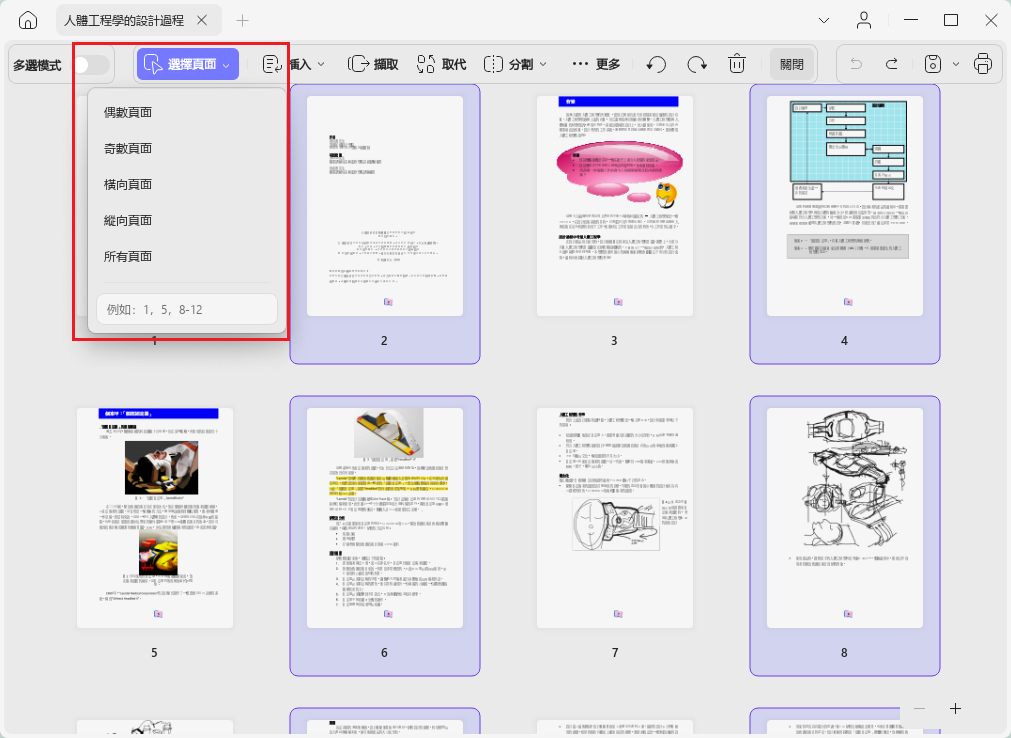Click the save icon
This screenshot has width=1011, height=738.
[x=933, y=64]
